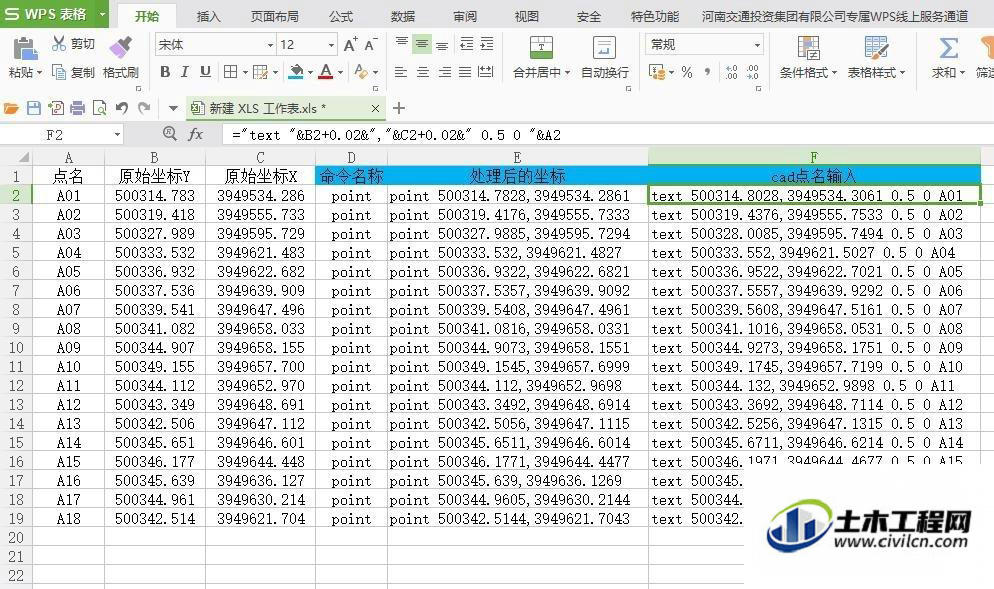Click the insert function fx icon
This screenshot has height=589, width=994.
(195, 134)
